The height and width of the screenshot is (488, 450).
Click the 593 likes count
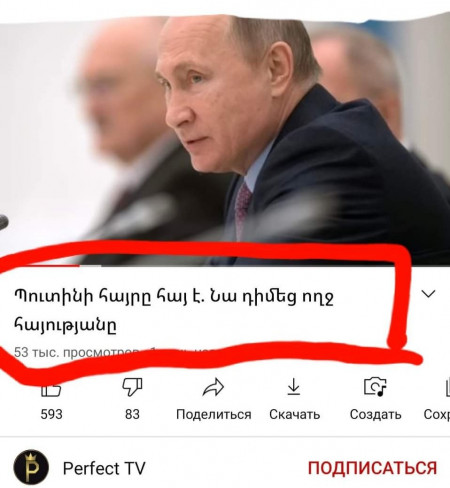coord(51,414)
